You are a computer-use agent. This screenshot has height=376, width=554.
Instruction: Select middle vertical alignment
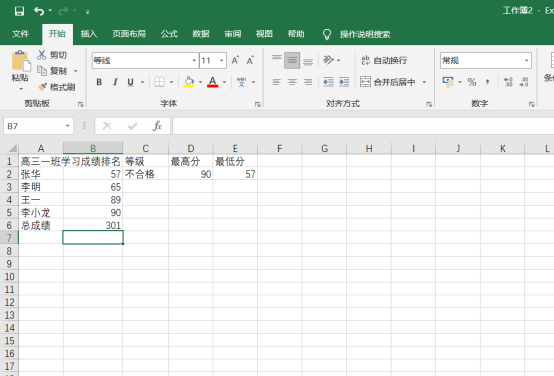[x=292, y=60]
